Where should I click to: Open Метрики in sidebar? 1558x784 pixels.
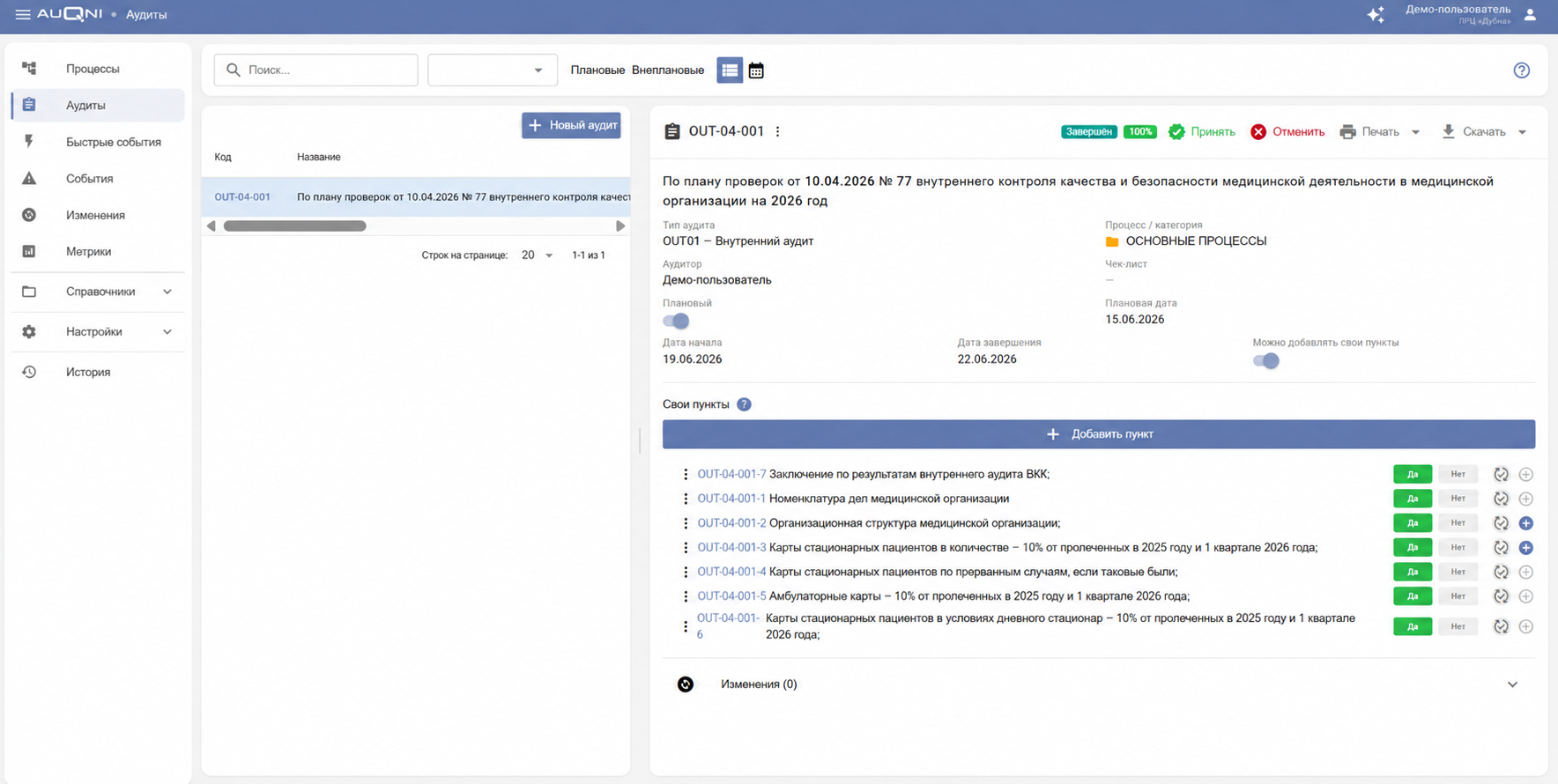point(98,252)
